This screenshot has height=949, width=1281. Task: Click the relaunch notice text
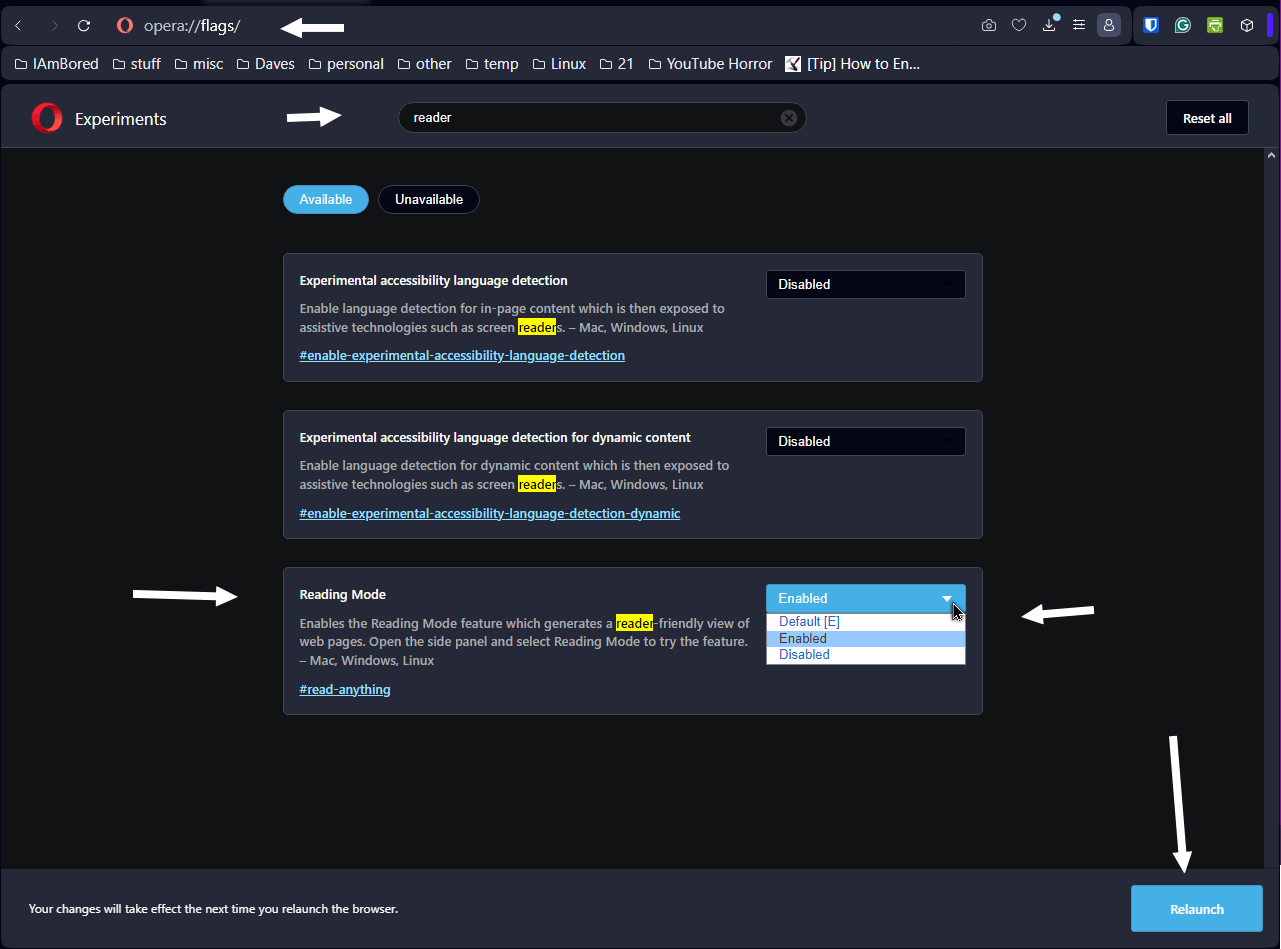[x=213, y=909]
